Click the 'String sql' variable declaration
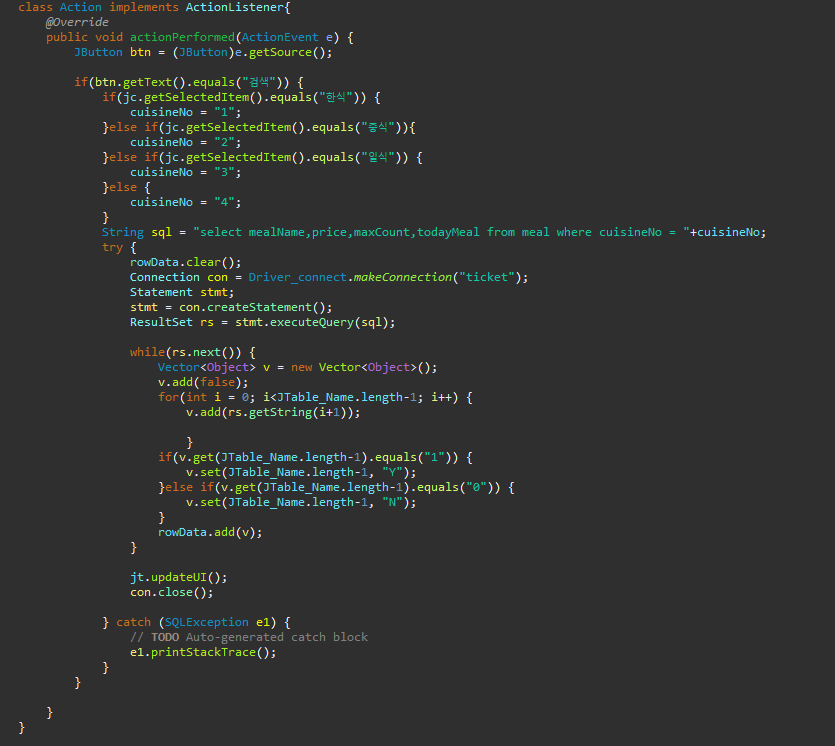The width and height of the screenshot is (835, 746). tap(137, 232)
